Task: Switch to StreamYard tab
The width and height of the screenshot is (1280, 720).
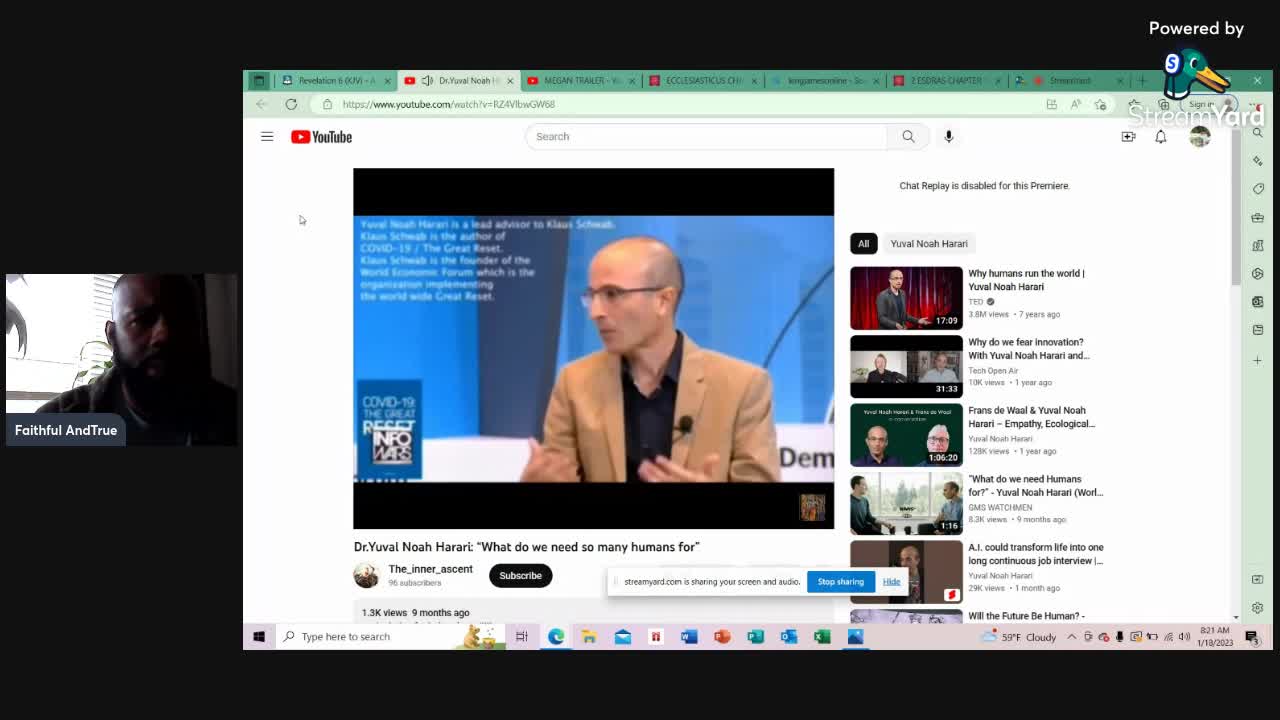Action: coord(1068,81)
